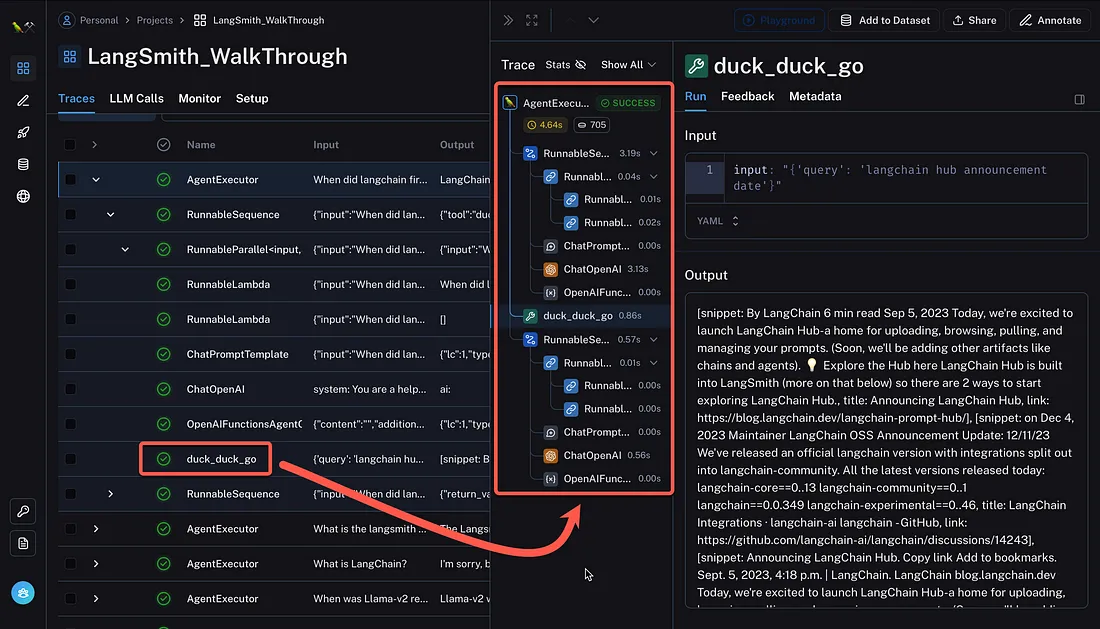Image resolution: width=1100 pixels, height=629 pixels.
Task: Check the box for ChatOpenAI table row
Action: coord(70,389)
